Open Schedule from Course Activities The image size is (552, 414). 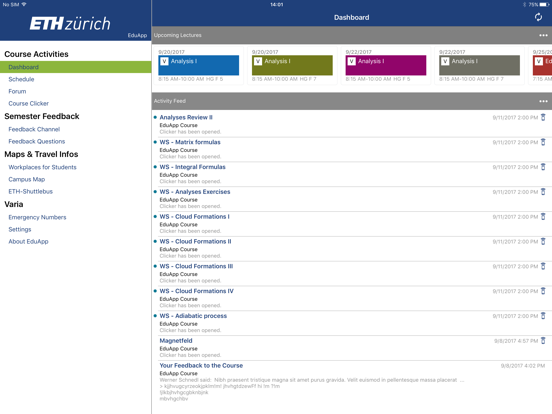(76, 79)
